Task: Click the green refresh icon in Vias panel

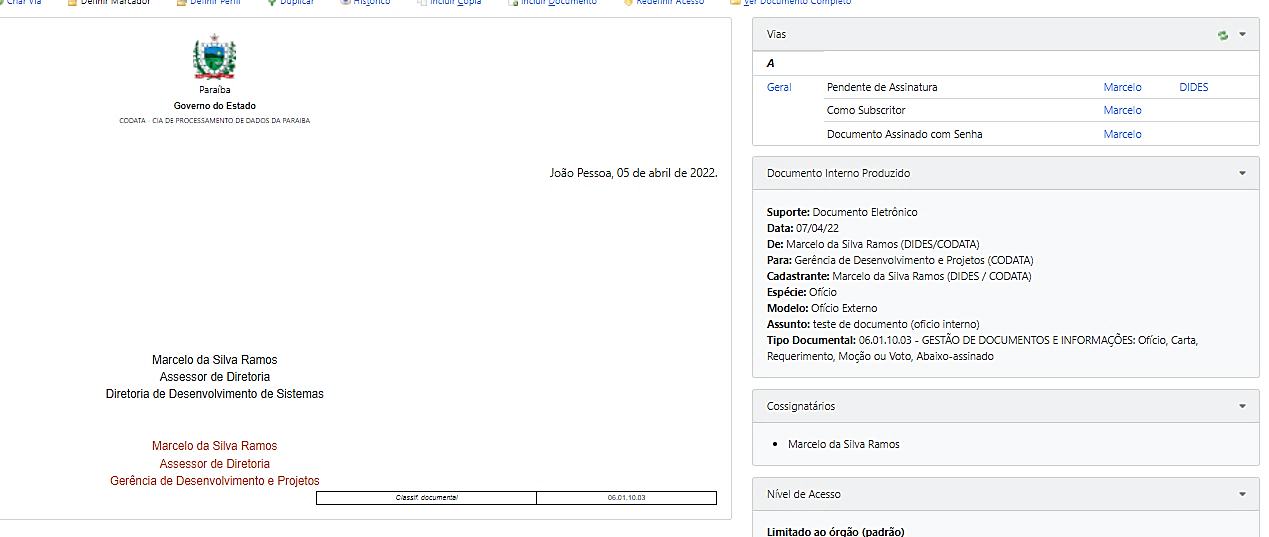Action: [1222, 35]
